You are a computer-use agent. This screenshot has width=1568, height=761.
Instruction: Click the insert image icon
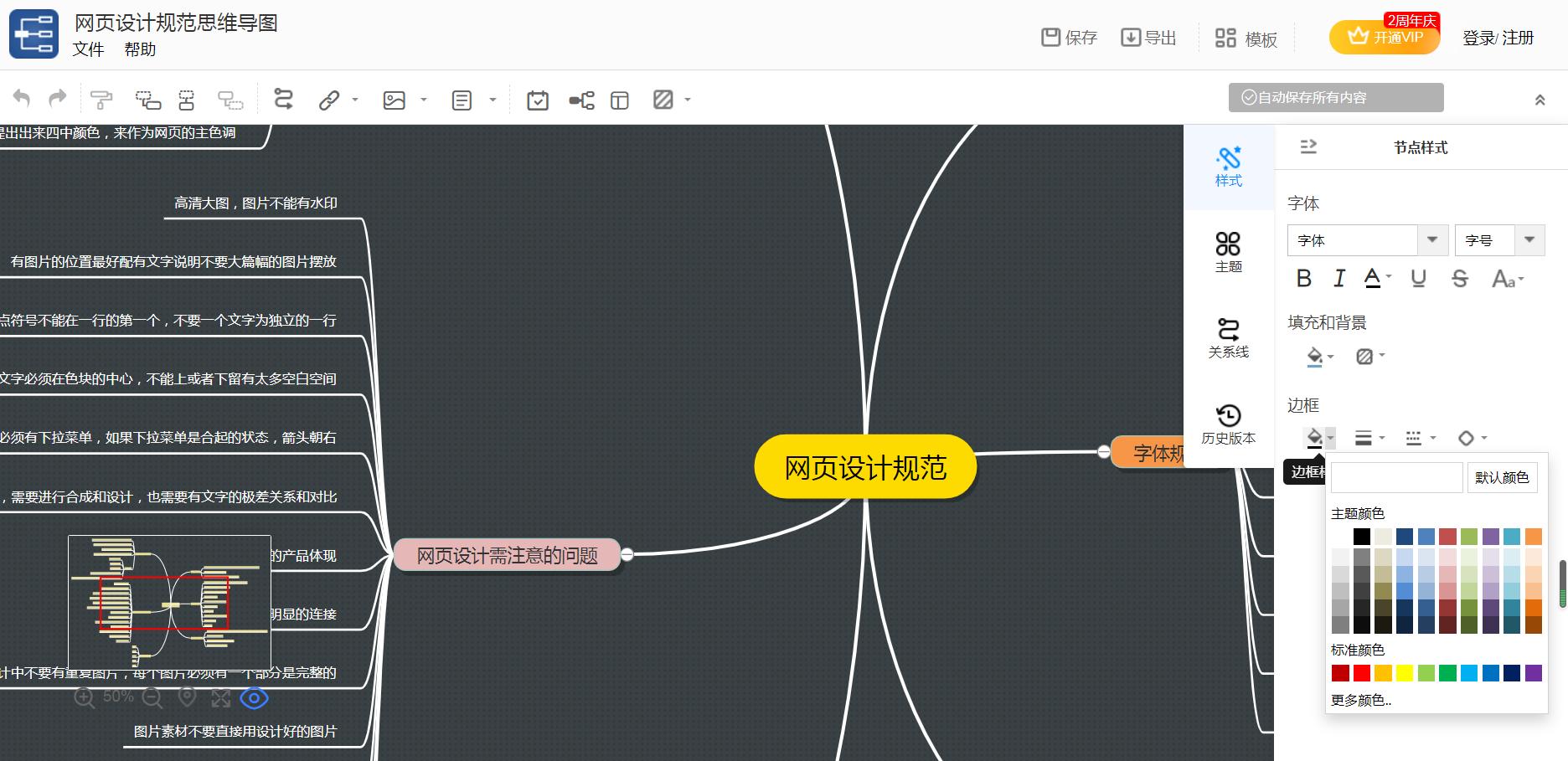394,100
